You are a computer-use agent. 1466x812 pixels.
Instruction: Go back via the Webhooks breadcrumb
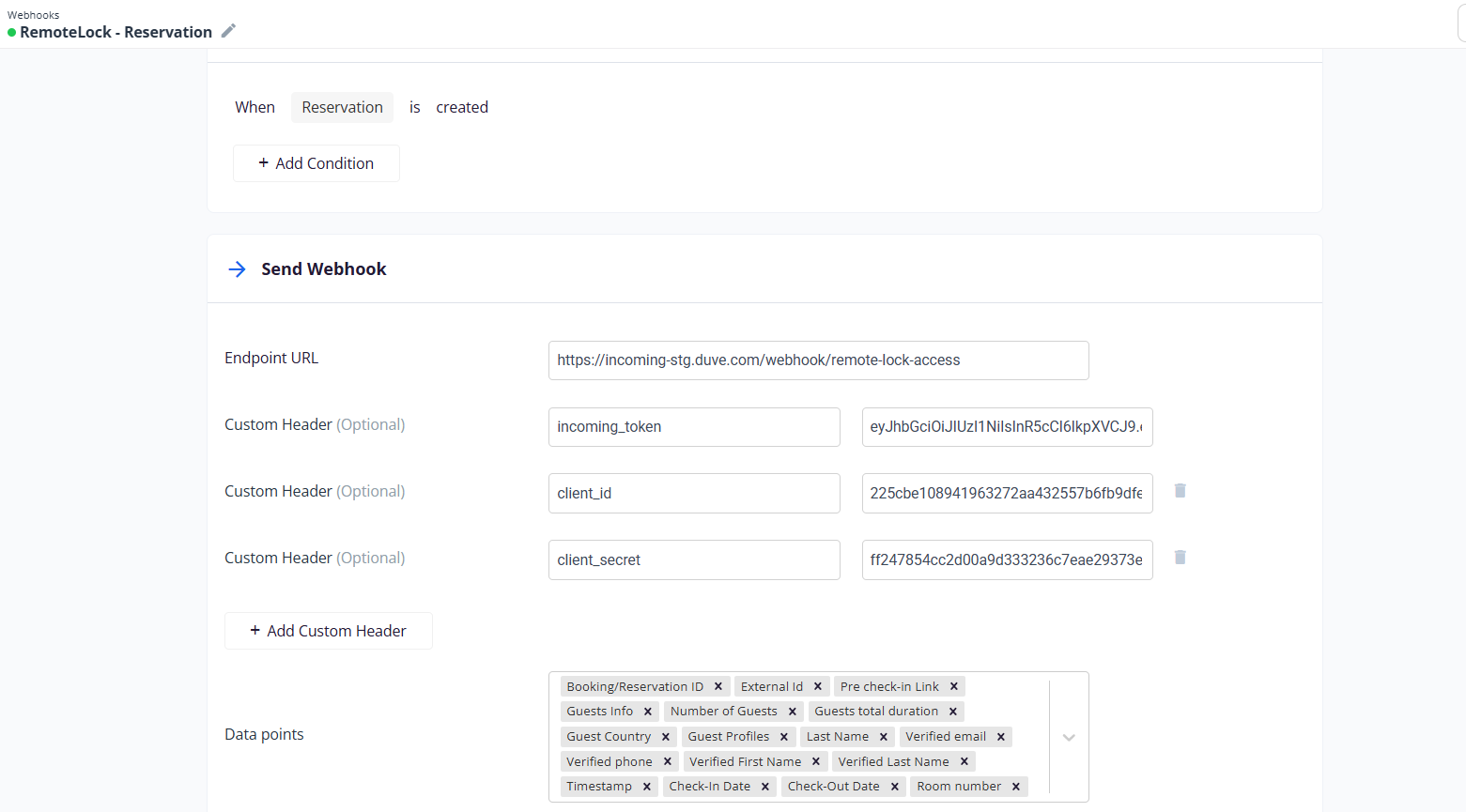pyautogui.click(x=34, y=15)
